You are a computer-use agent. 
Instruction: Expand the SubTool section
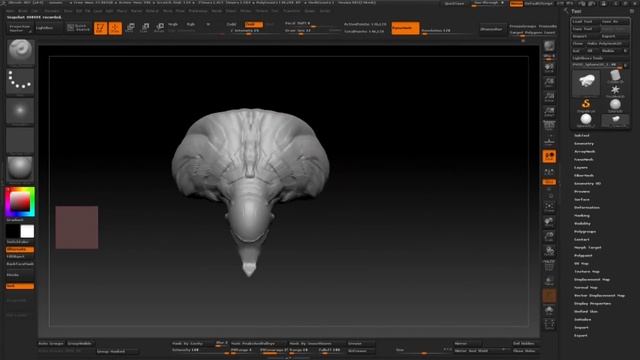pos(582,136)
